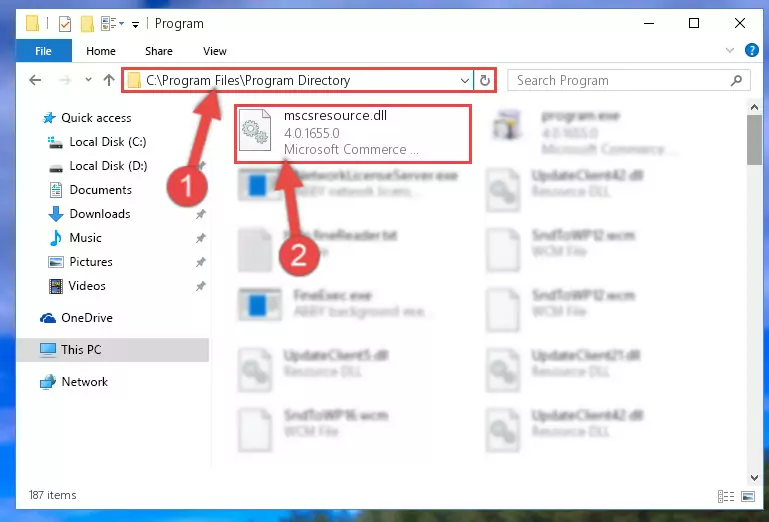Click the 187 items status text
Screen dimensions: 769x522
pyautogui.click(x=52, y=495)
